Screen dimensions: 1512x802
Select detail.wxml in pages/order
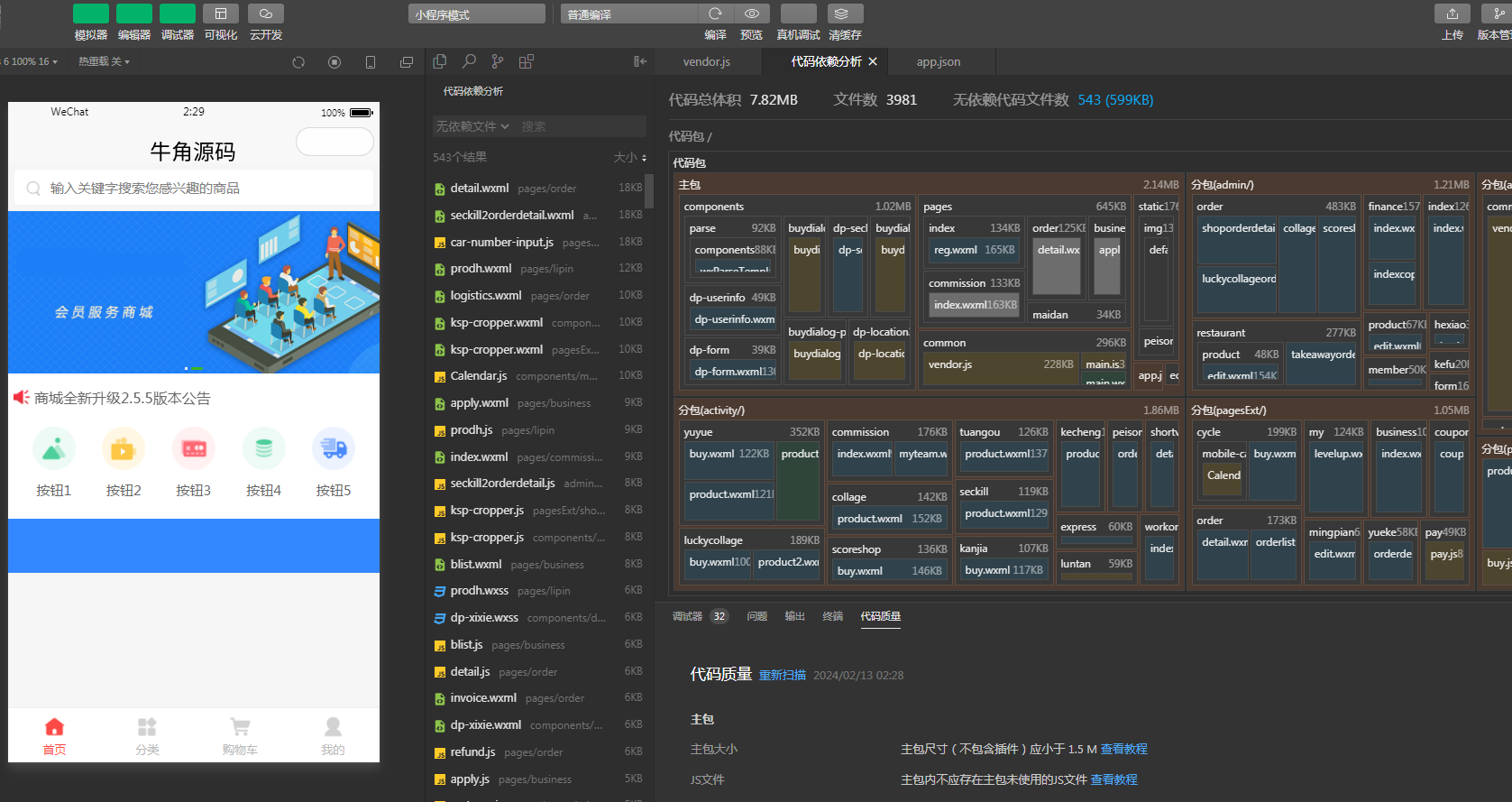pyautogui.click(x=539, y=189)
